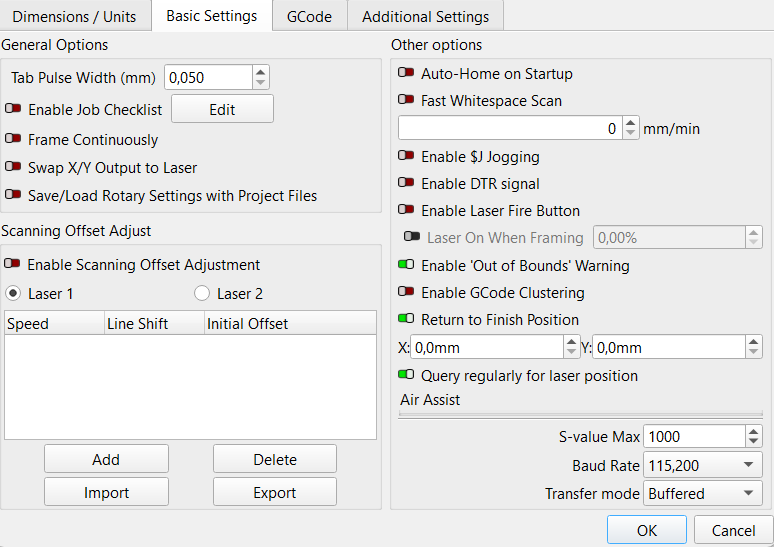Select the Laser 1 radio button
This screenshot has height=547, width=774.
(x=14, y=294)
